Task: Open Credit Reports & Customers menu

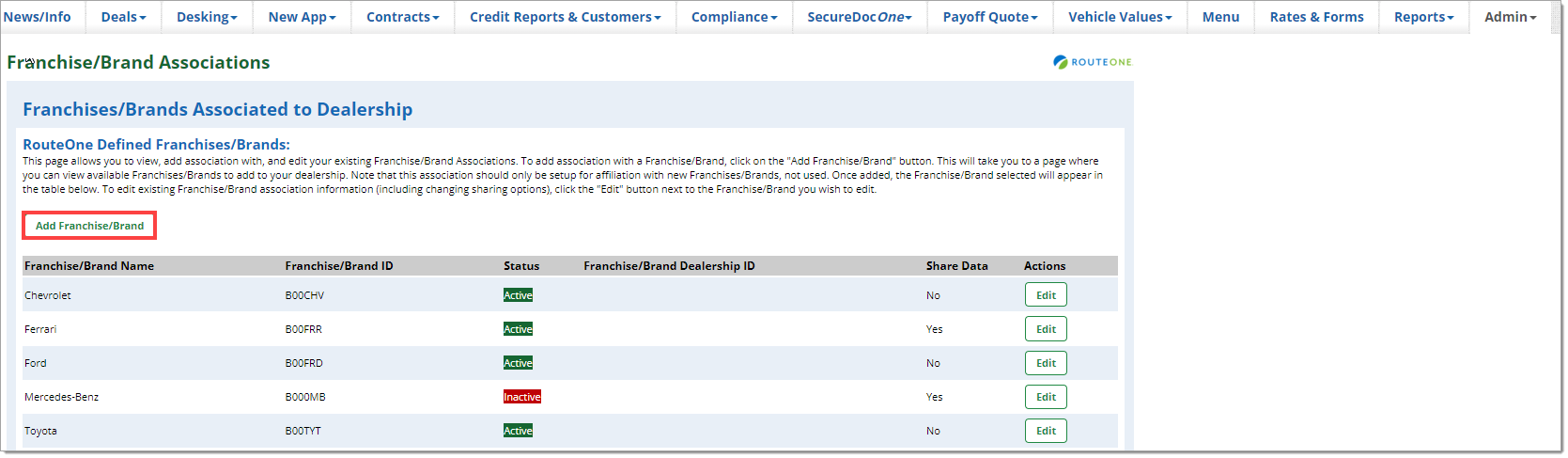Action: click(565, 17)
